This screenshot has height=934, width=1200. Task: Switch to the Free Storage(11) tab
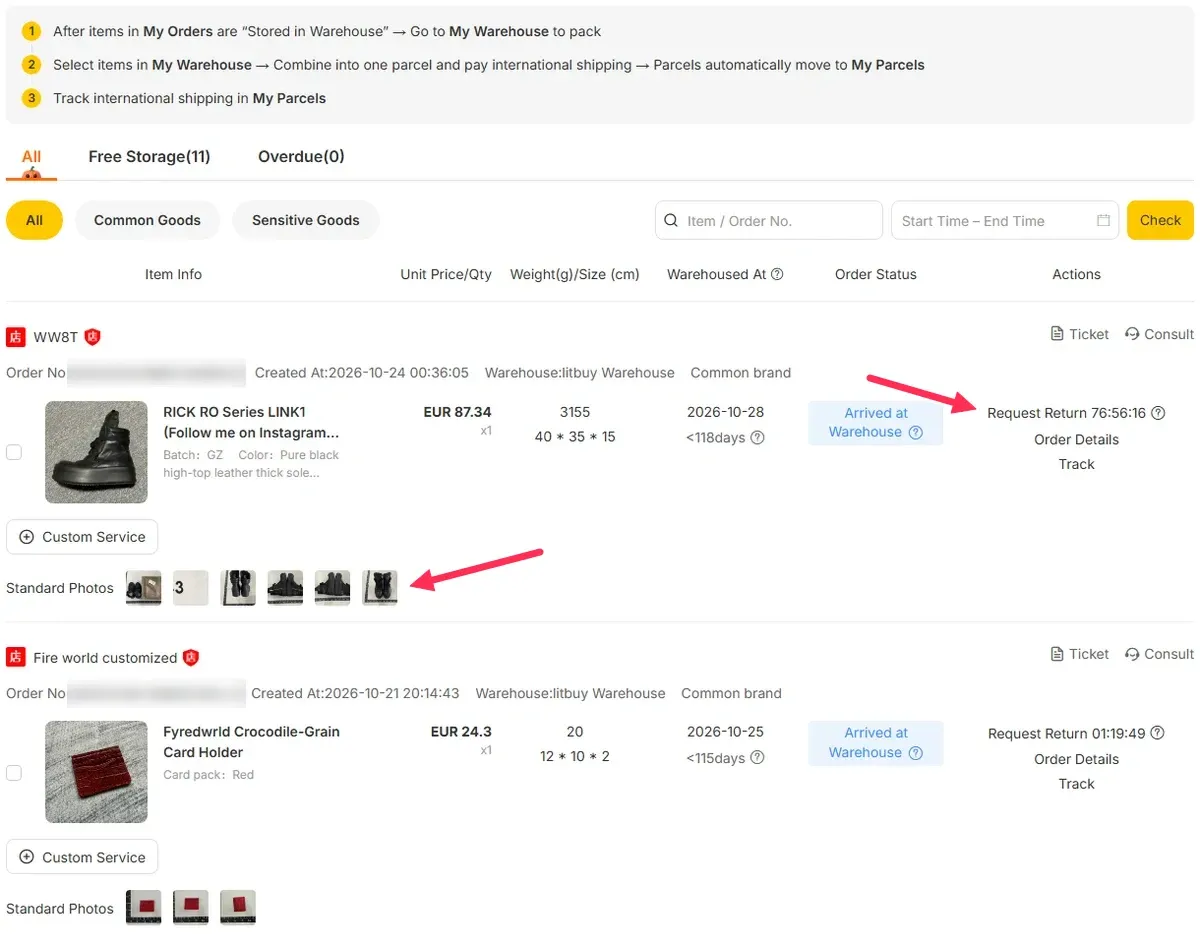pos(149,157)
